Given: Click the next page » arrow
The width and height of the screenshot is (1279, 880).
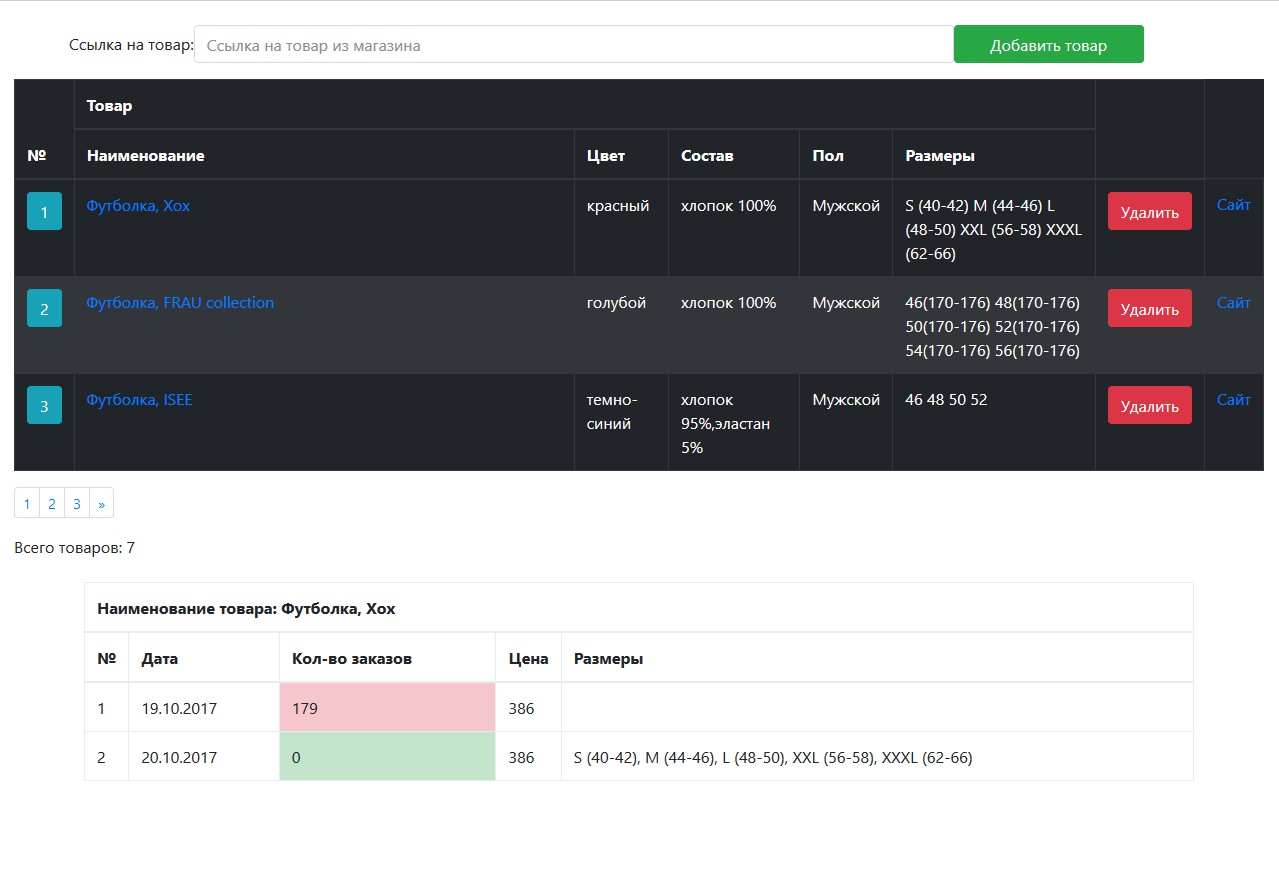Looking at the screenshot, I should pyautogui.click(x=101, y=504).
